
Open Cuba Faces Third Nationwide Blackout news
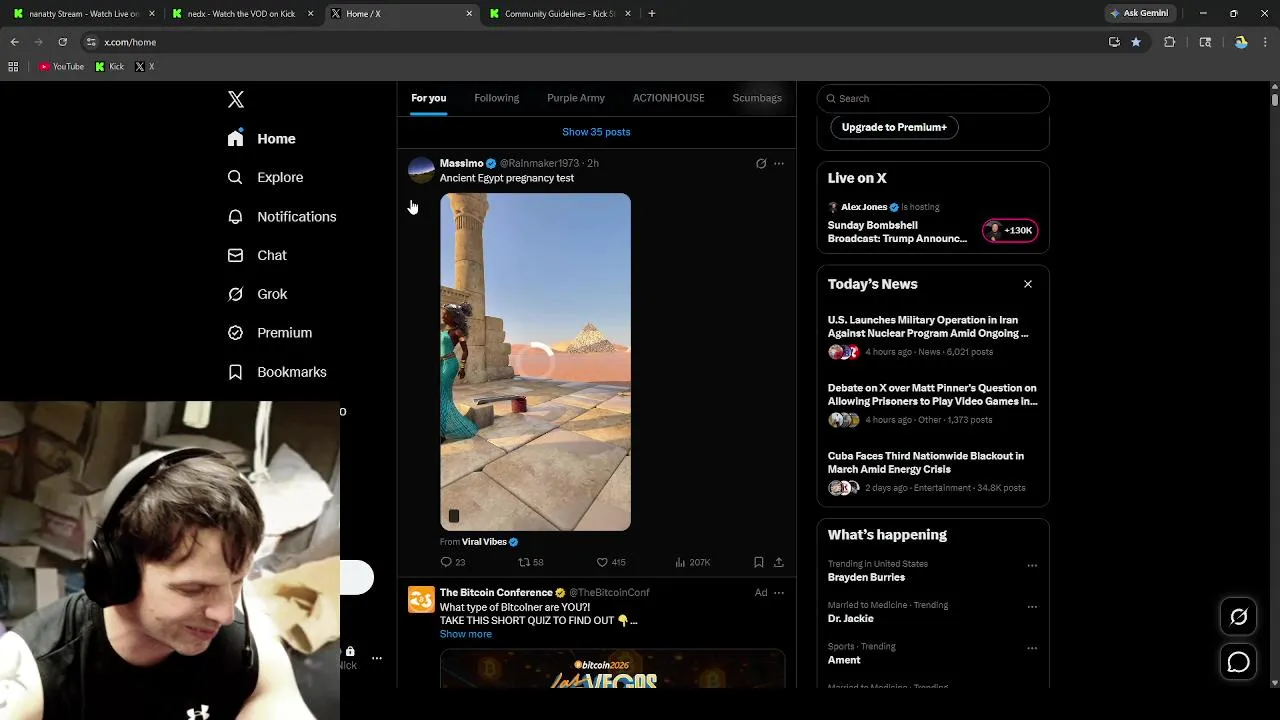[x=926, y=463]
